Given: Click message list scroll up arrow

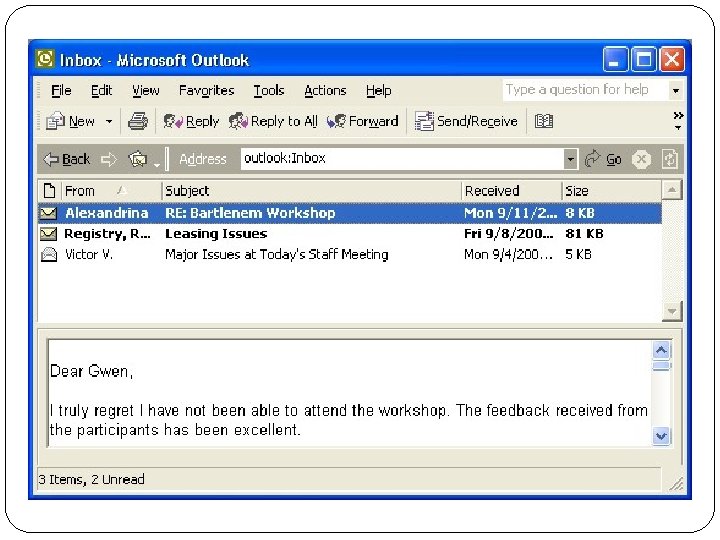Looking at the screenshot, I should (x=672, y=190).
